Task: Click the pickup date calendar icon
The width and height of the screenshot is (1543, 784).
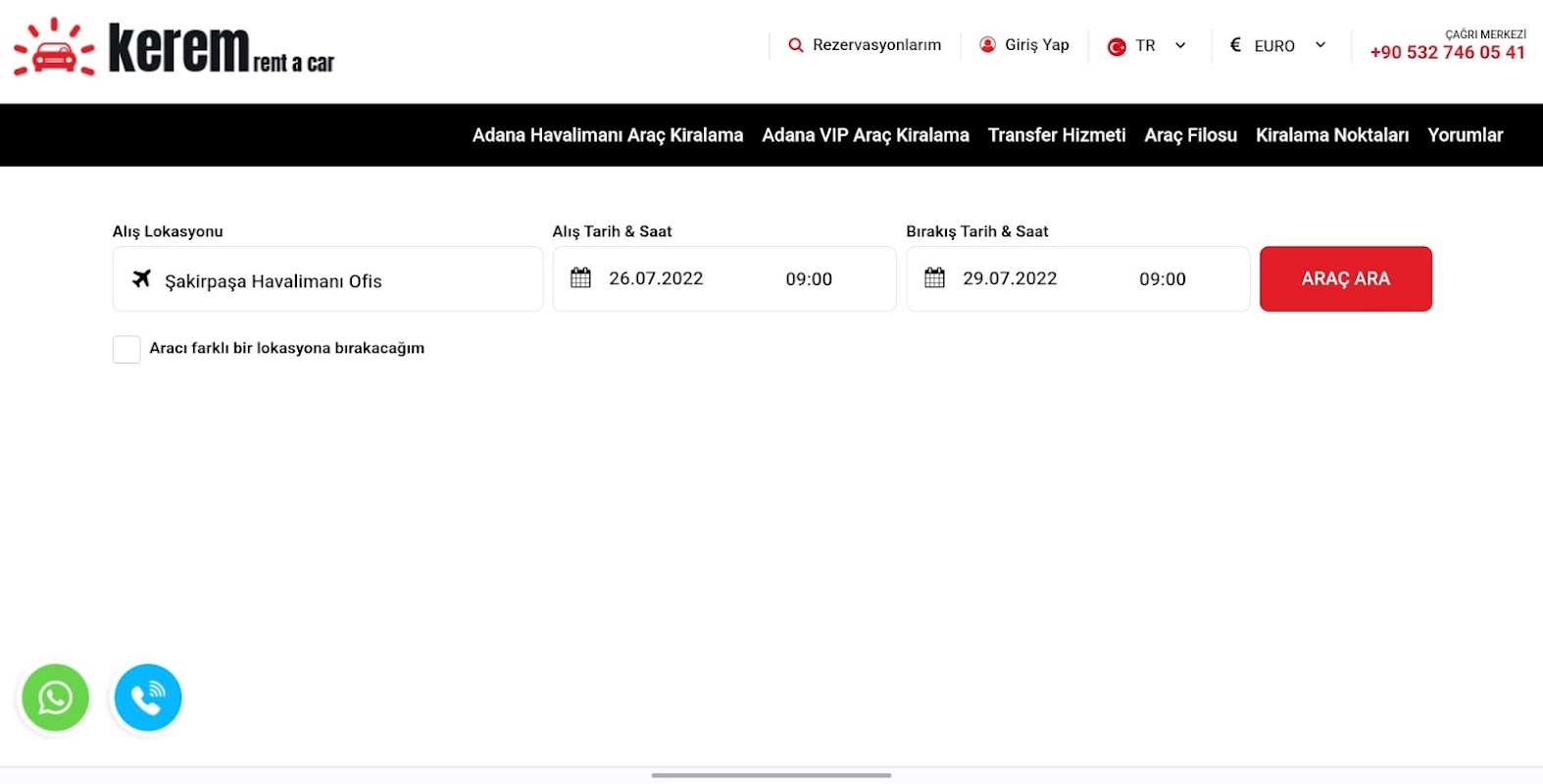Action: (x=581, y=278)
